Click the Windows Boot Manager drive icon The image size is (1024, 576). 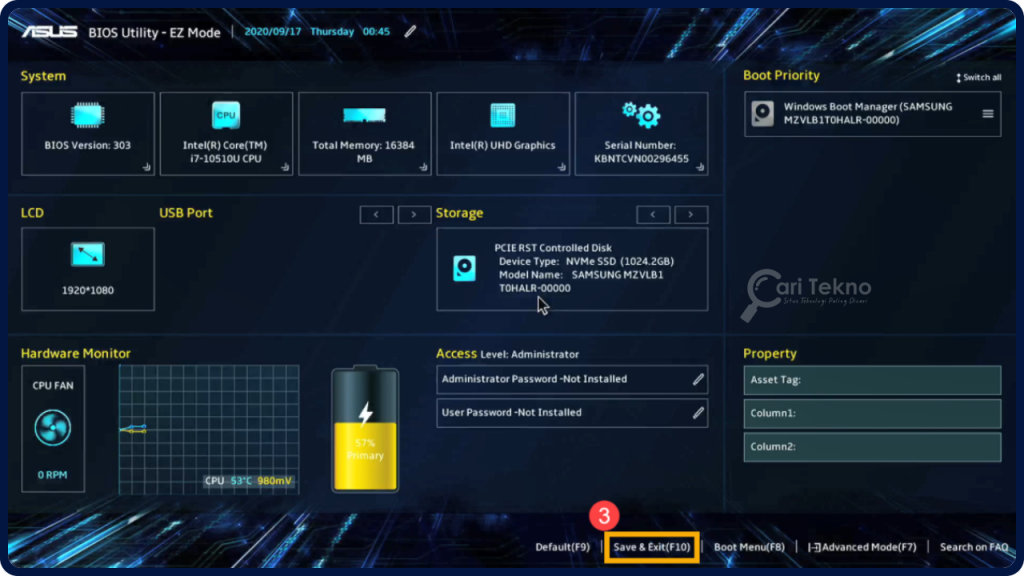pos(762,114)
